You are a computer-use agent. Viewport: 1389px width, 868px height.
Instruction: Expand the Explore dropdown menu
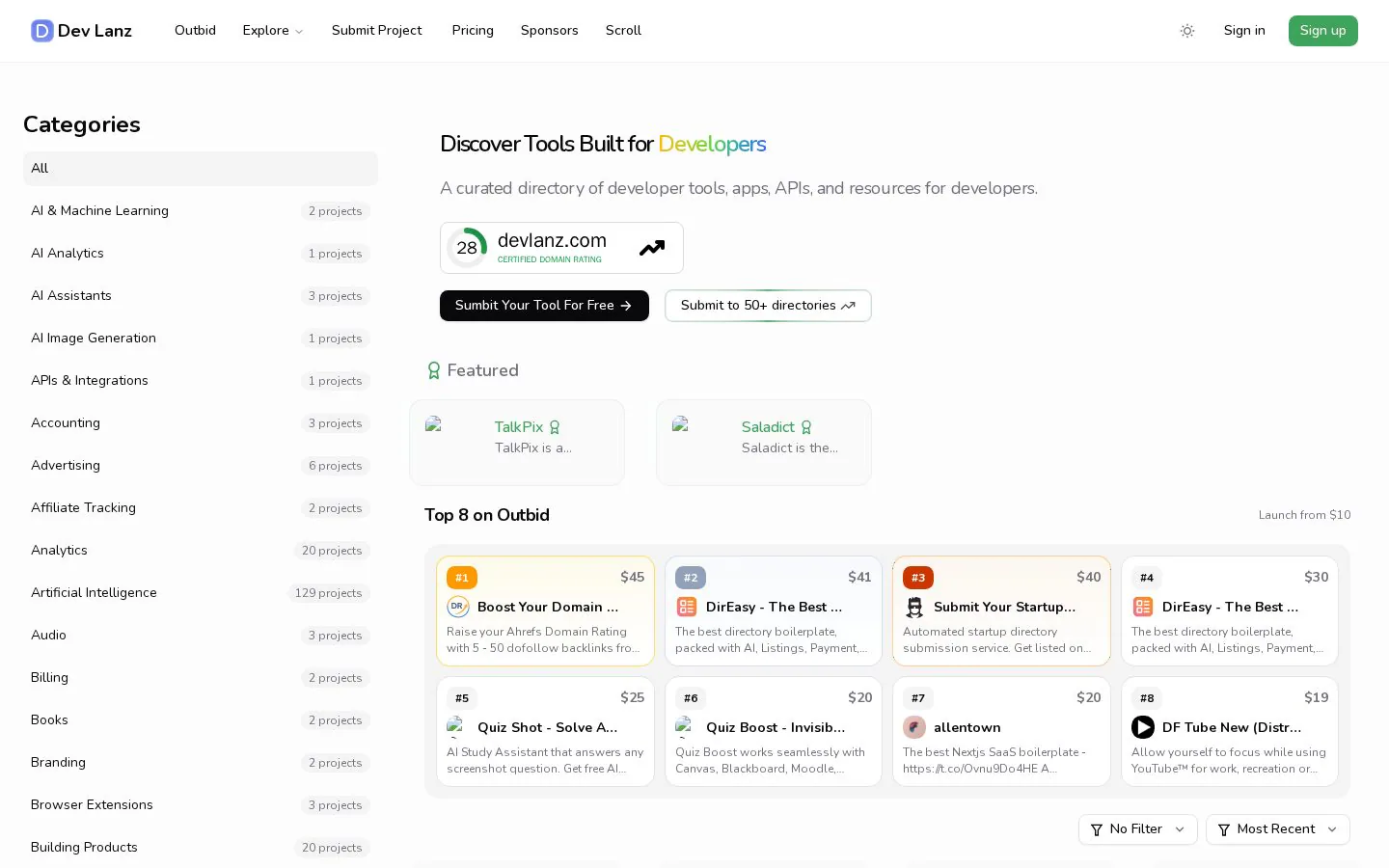tap(273, 31)
